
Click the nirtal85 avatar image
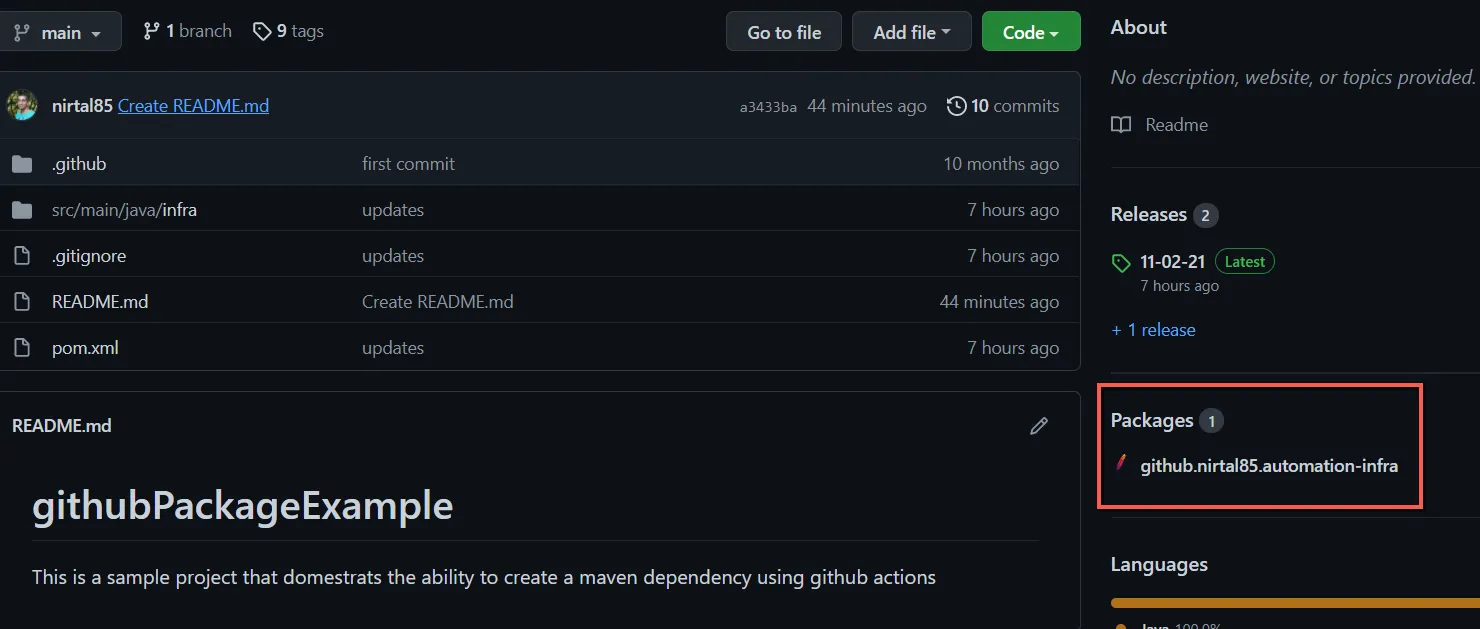pos(22,105)
